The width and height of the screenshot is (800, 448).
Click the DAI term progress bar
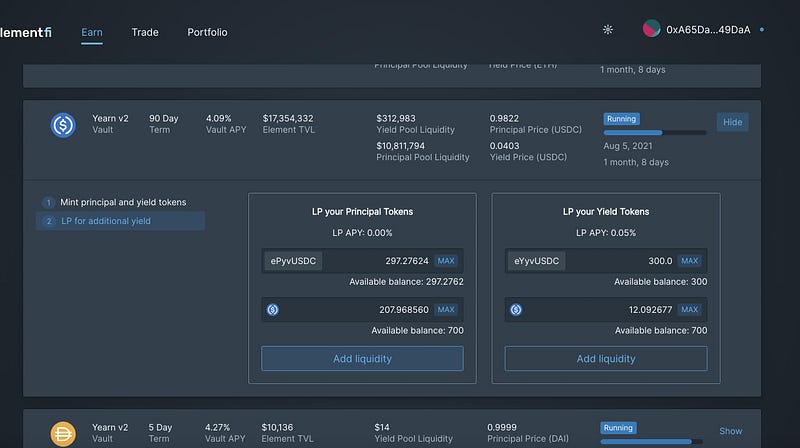[x=652, y=441]
